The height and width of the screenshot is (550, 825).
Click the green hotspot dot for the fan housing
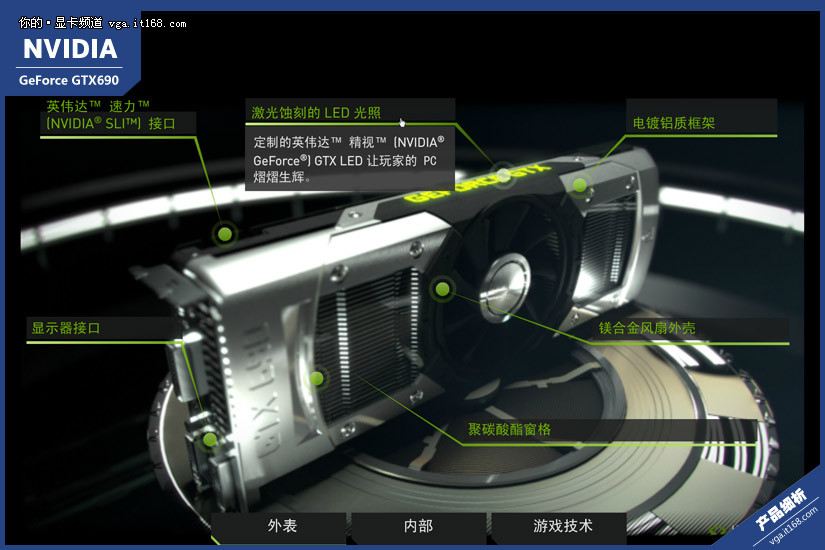tap(442, 288)
